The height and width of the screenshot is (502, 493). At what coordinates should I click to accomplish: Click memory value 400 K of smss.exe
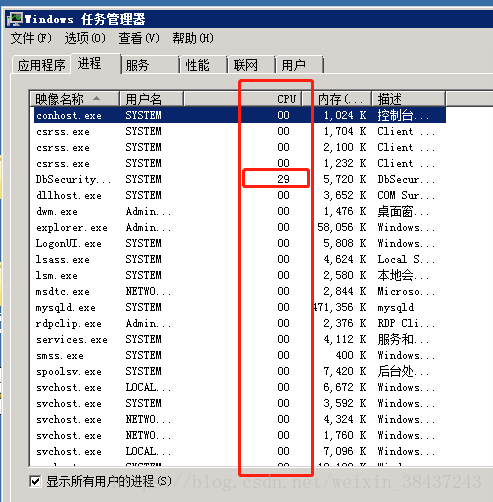coord(351,355)
